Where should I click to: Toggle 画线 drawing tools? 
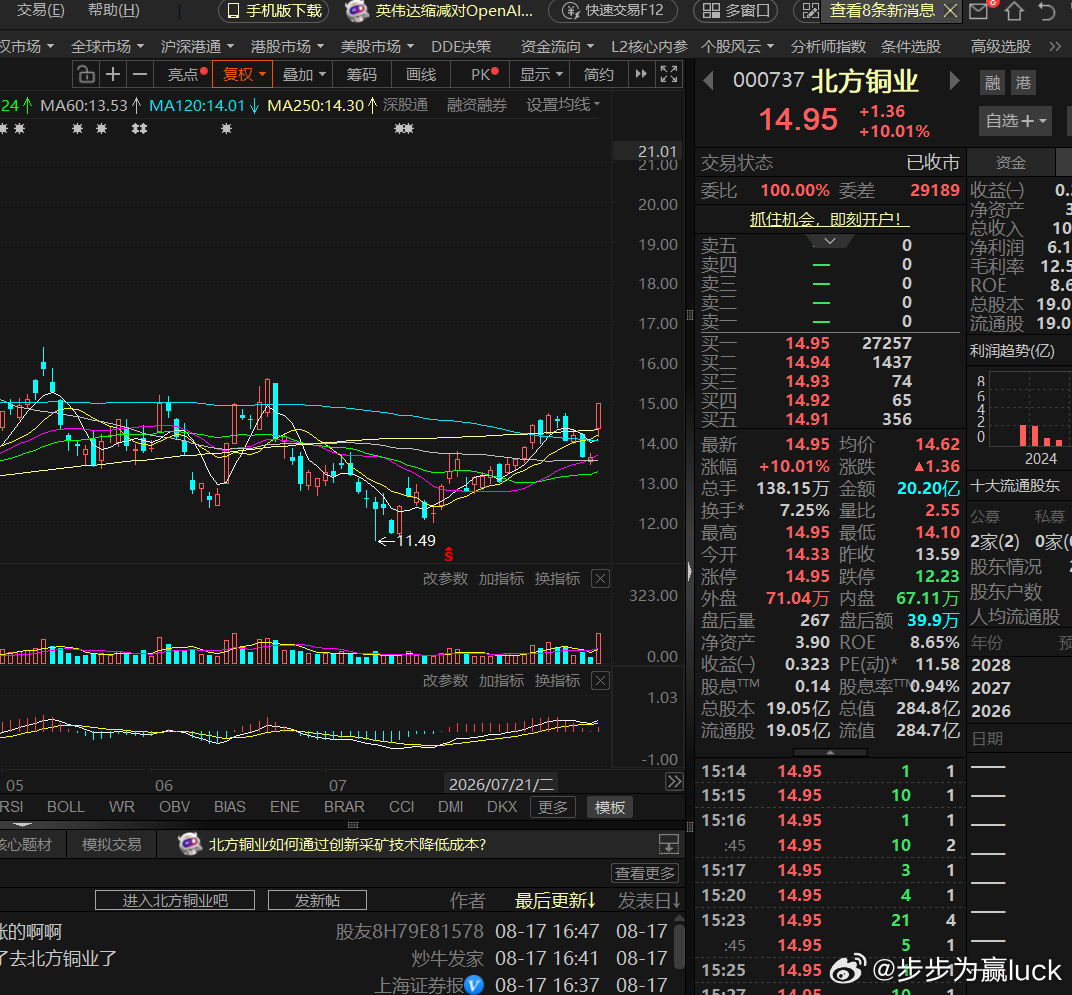click(420, 74)
